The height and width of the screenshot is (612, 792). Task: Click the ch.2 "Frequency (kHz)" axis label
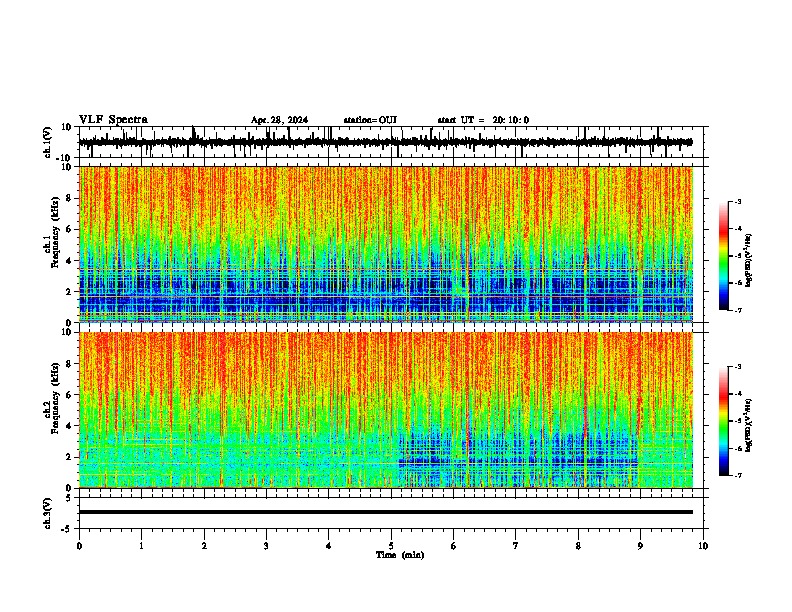coord(55,398)
